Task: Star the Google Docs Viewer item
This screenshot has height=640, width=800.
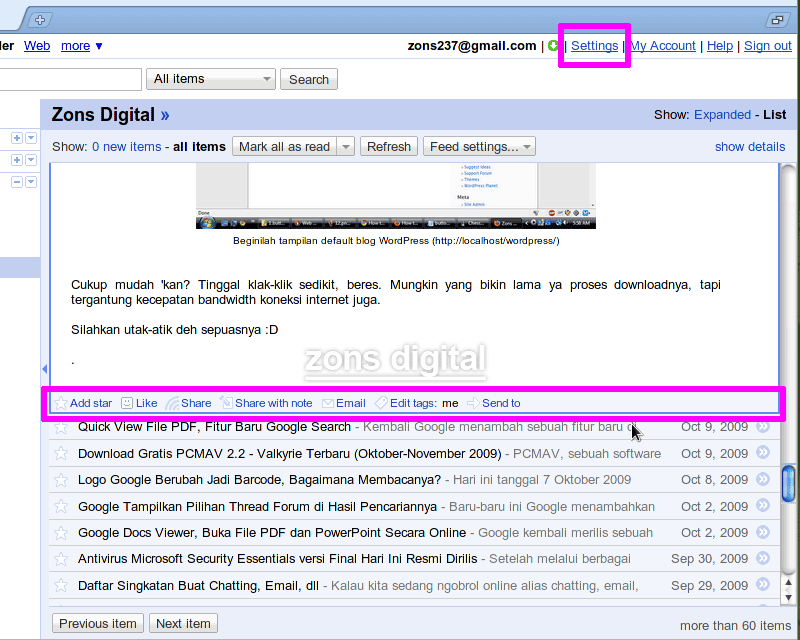Action: 61,533
